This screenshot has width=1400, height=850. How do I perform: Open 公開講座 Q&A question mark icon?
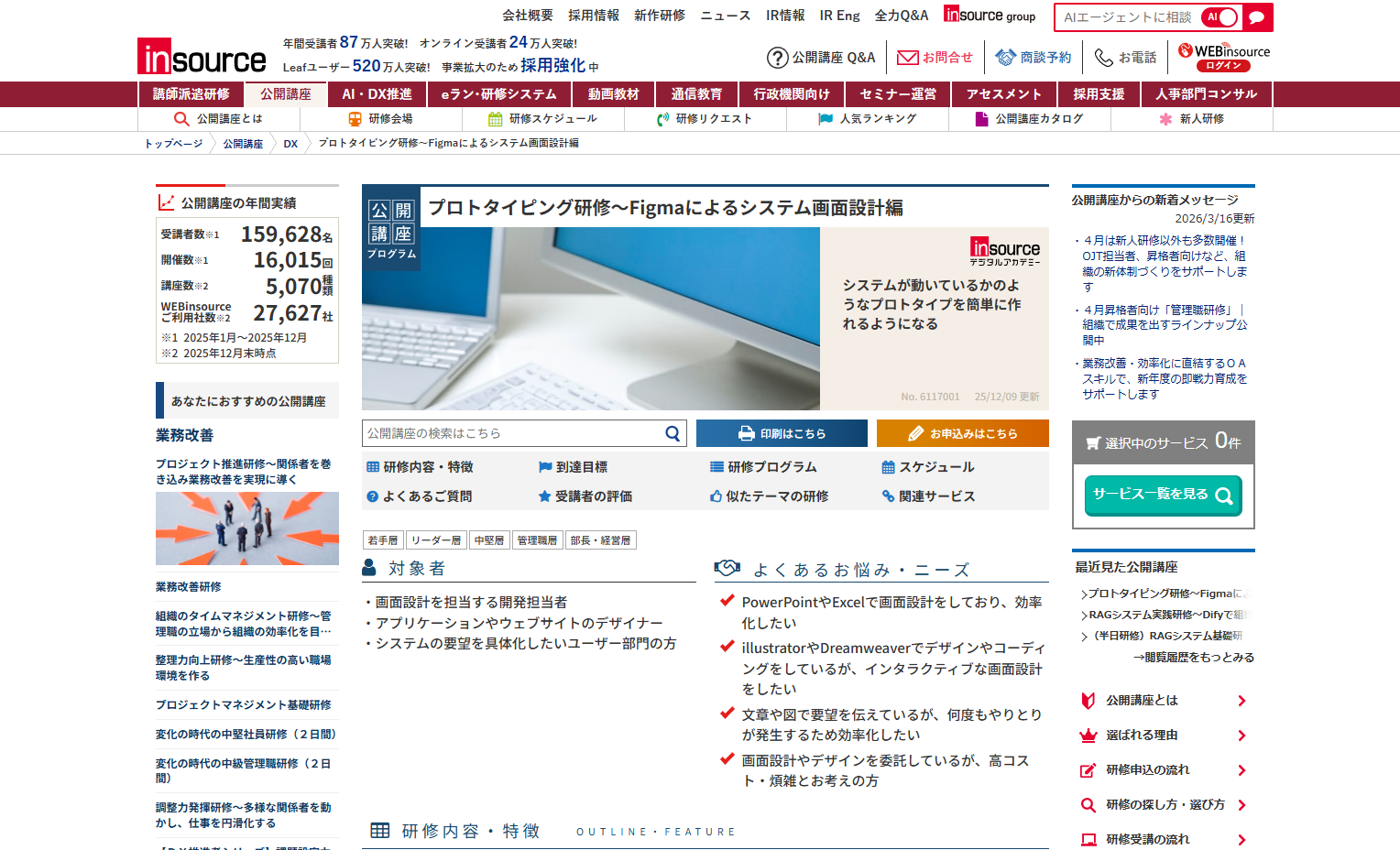(777, 58)
